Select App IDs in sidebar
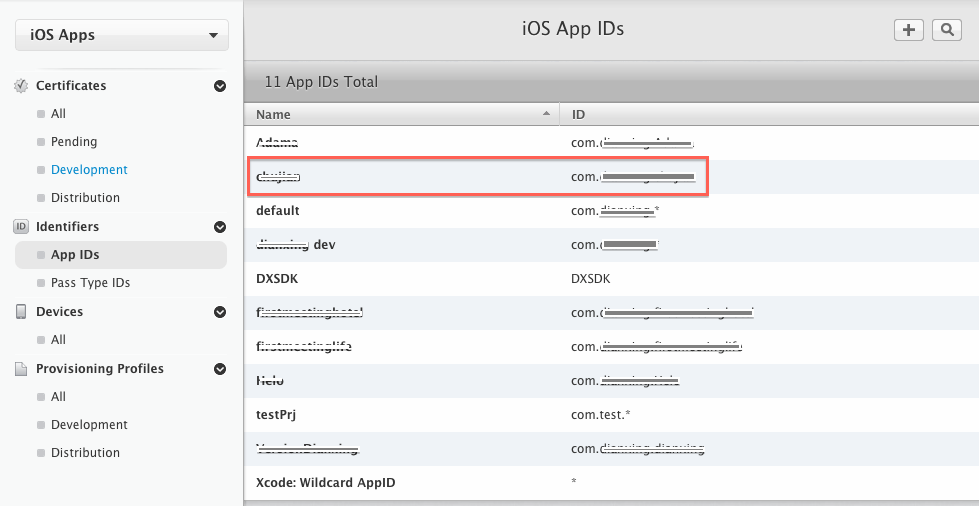 (x=121, y=255)
